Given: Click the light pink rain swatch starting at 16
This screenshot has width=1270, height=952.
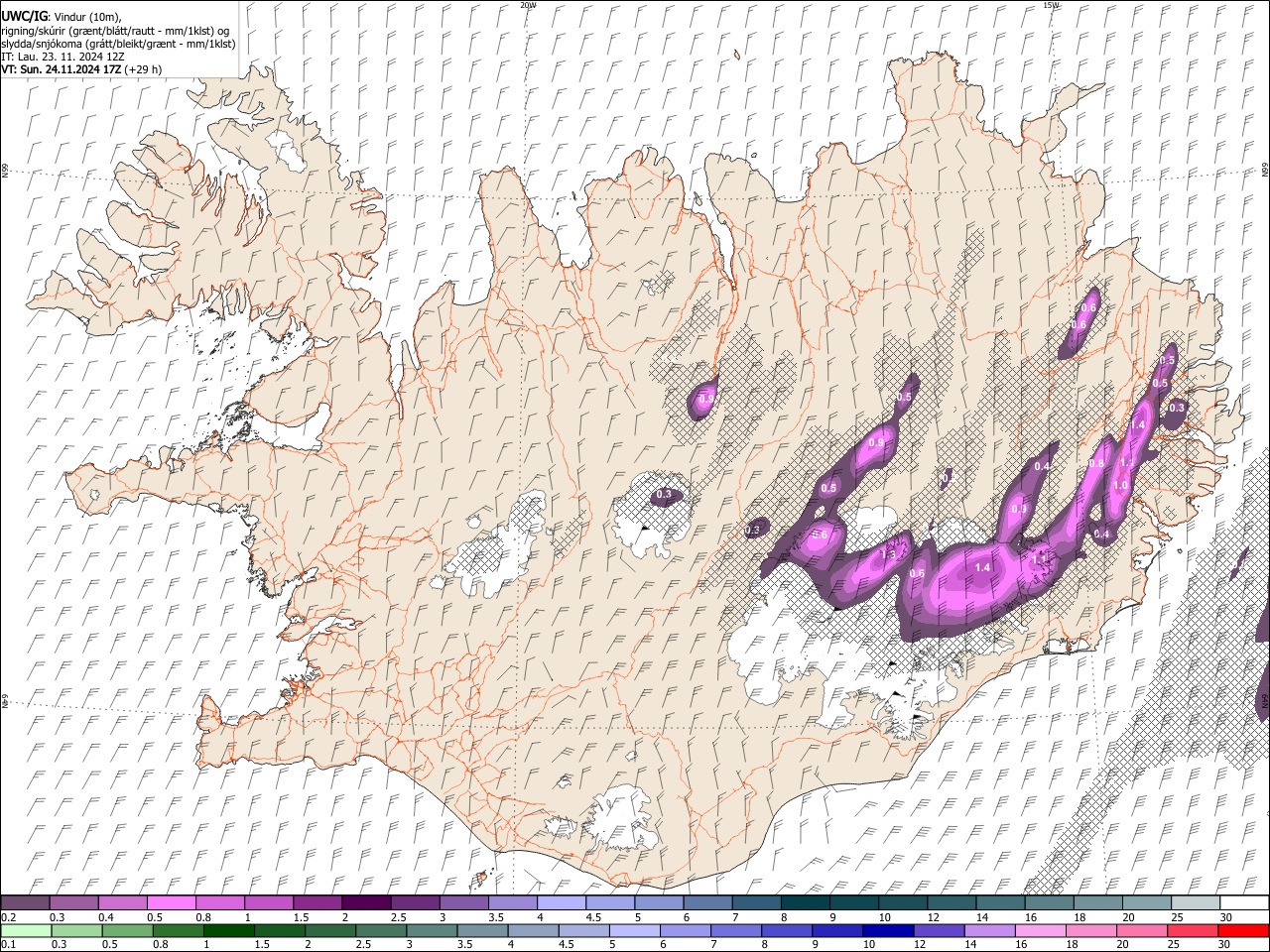Looking at the screenshot, I should coord(1041,930).
